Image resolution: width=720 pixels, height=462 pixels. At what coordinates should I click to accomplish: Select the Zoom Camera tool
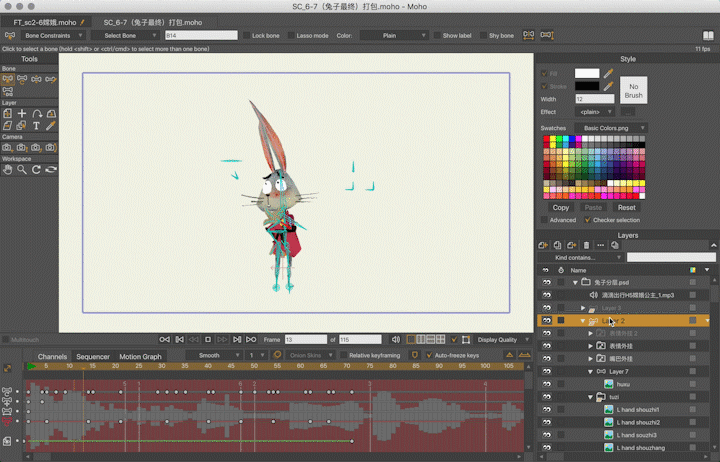pyautogui.click(x=22, y=147)
